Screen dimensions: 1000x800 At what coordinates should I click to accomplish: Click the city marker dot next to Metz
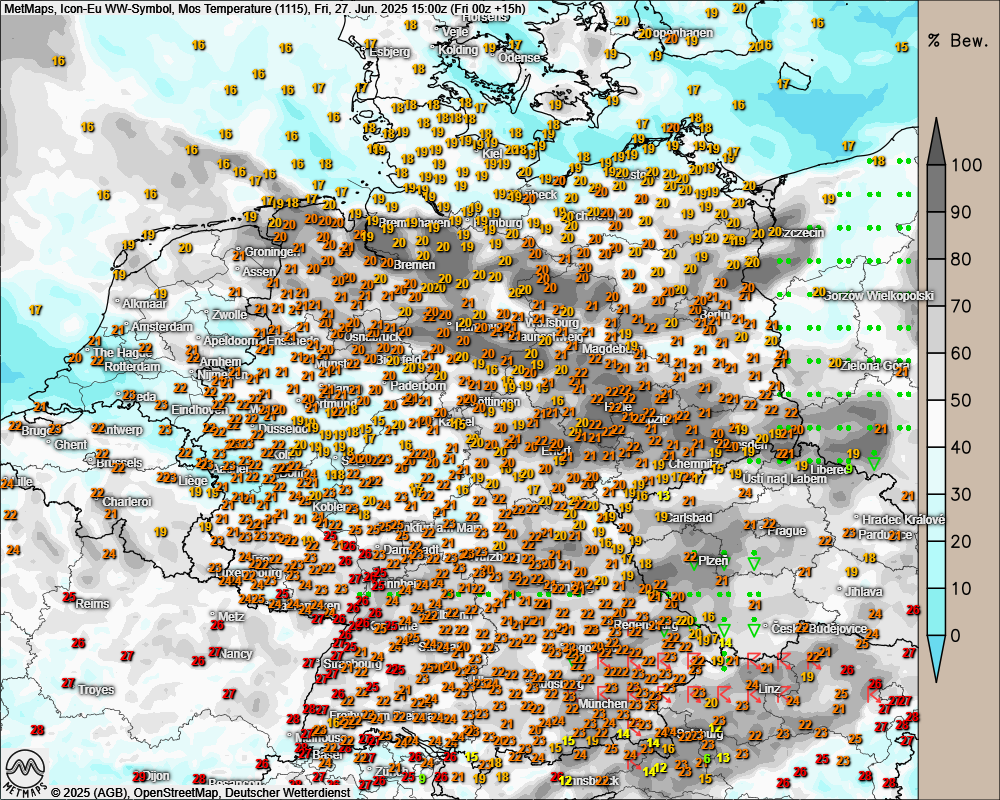point(213,615)
